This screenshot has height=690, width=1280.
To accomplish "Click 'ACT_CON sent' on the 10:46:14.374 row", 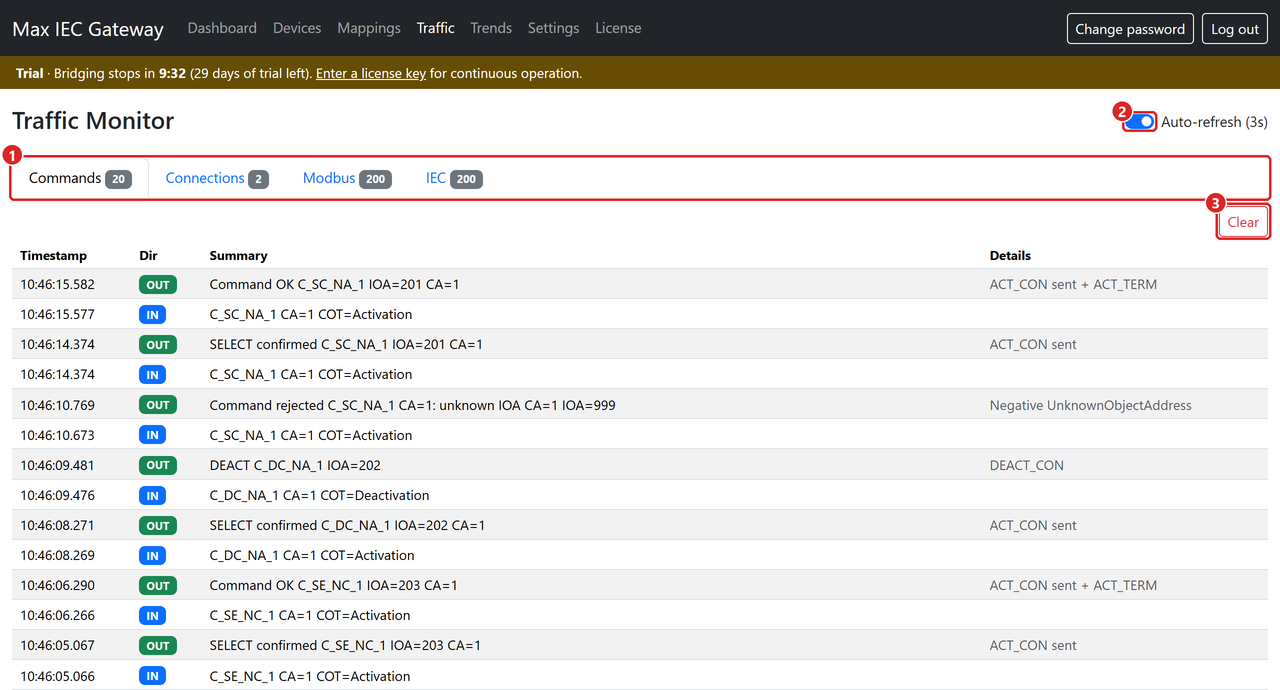I will pyautogui.click(x=1033, y=344).
